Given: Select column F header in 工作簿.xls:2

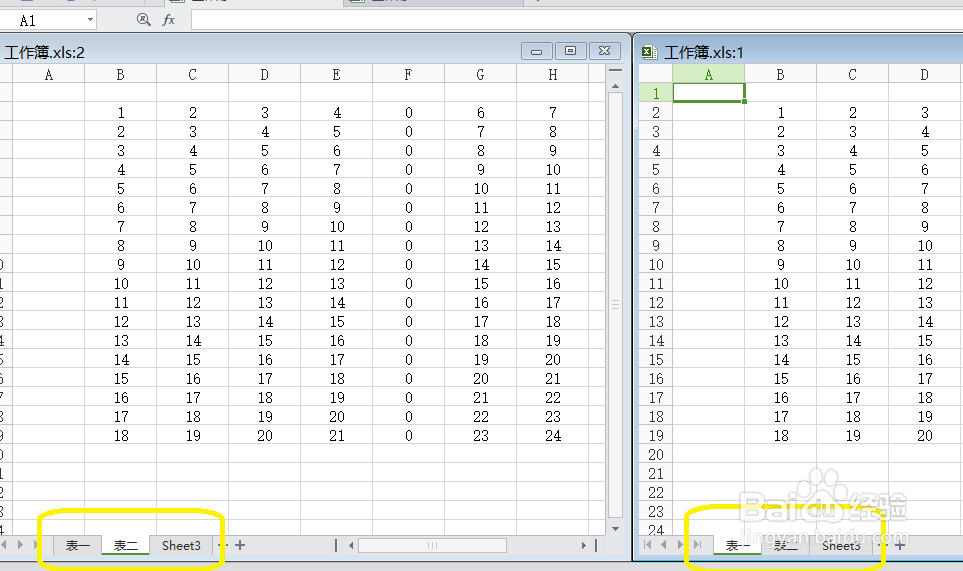Looking at the screenshot, I should pyautogui.click(x=408, y=74).
